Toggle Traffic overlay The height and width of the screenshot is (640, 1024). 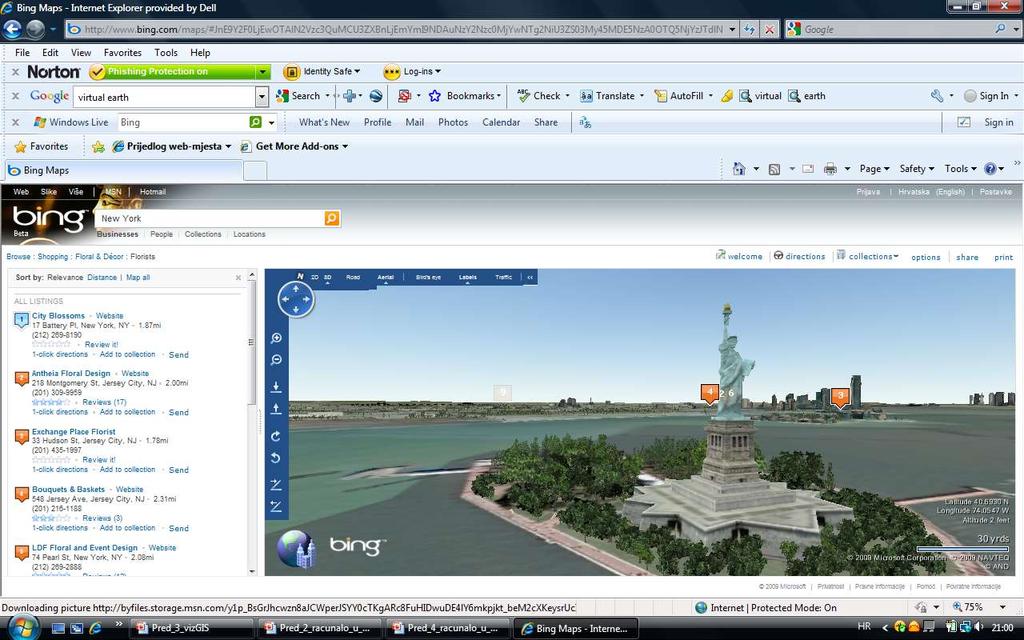[x=504, y=278]
